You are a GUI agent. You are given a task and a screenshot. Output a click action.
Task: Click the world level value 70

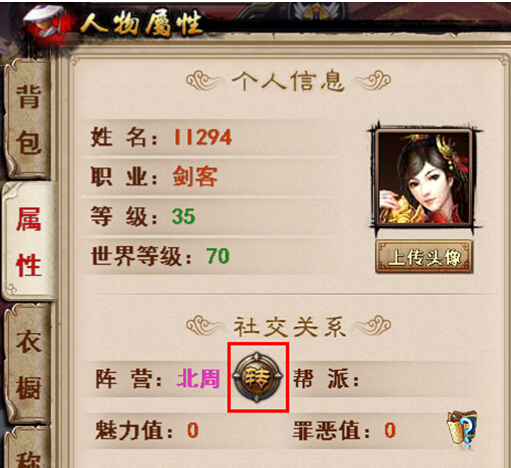click(218, 256)
